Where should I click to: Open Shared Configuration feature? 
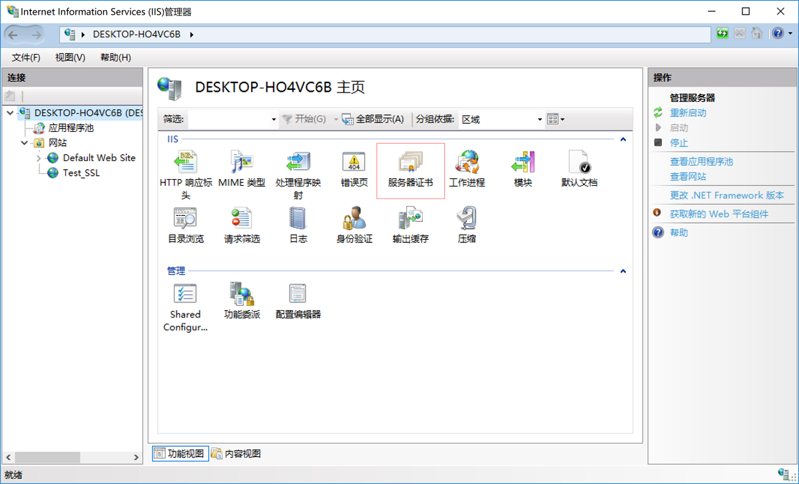(x=185, y=307)
